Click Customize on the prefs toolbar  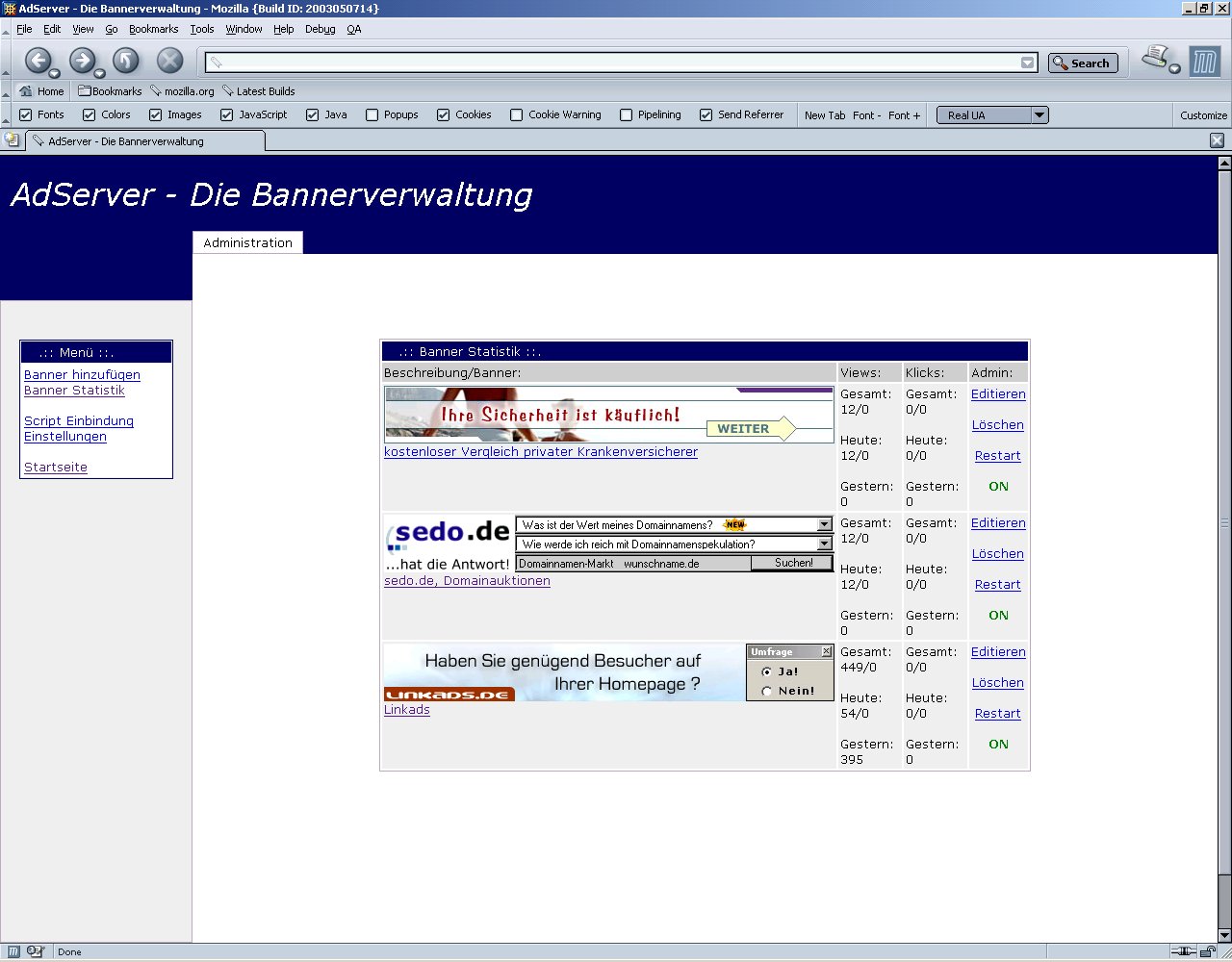1203,115
